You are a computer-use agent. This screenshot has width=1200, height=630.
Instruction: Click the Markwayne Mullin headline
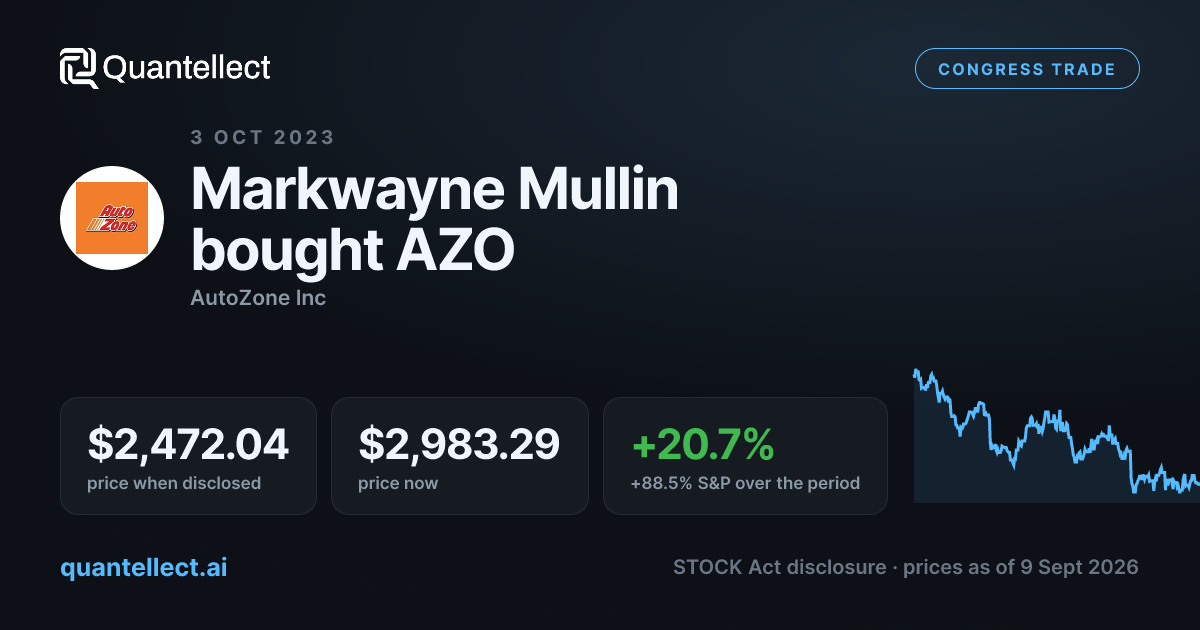point(435,189)
